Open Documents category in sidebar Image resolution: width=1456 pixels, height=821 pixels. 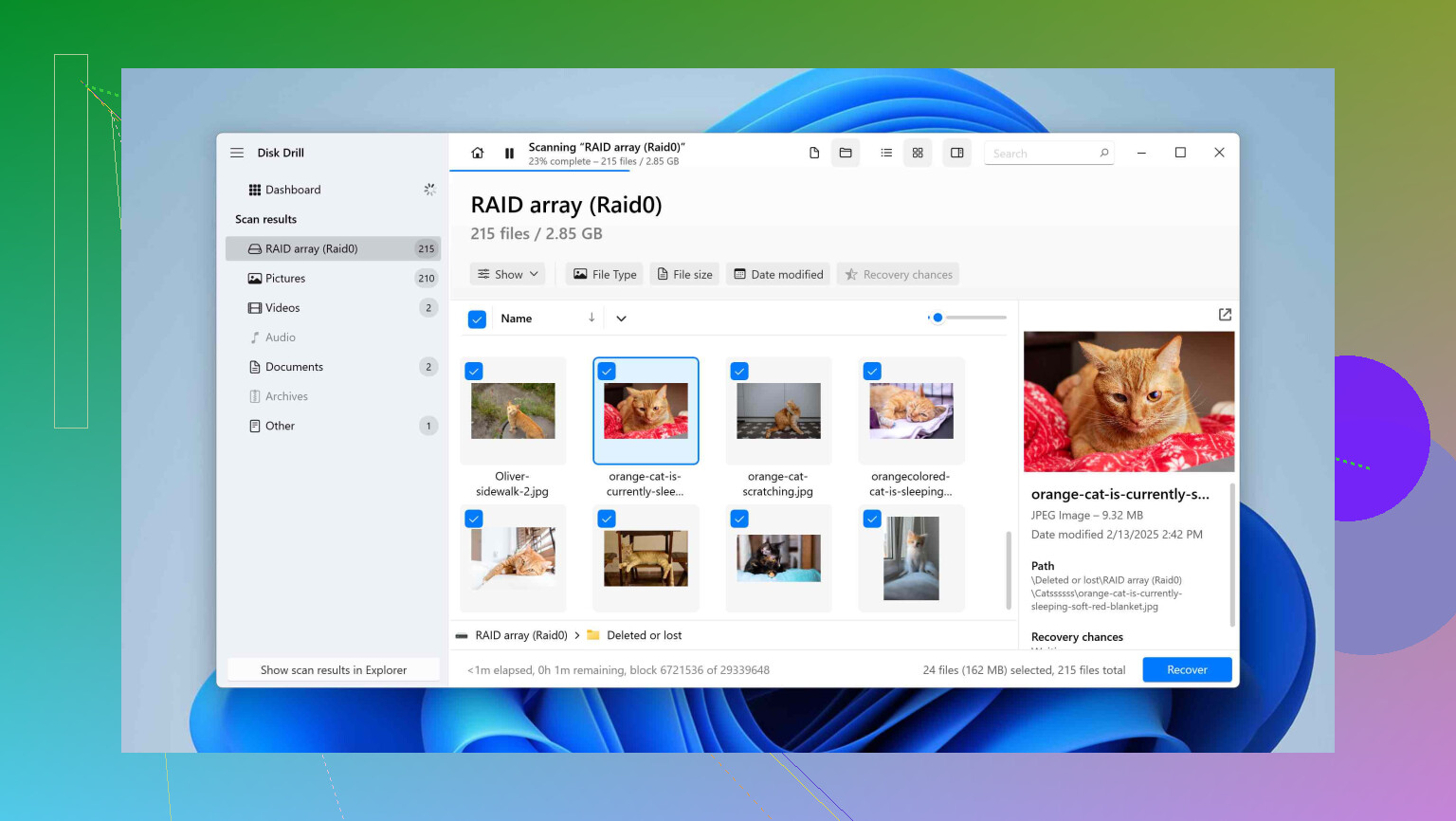[x=294, y=367]
